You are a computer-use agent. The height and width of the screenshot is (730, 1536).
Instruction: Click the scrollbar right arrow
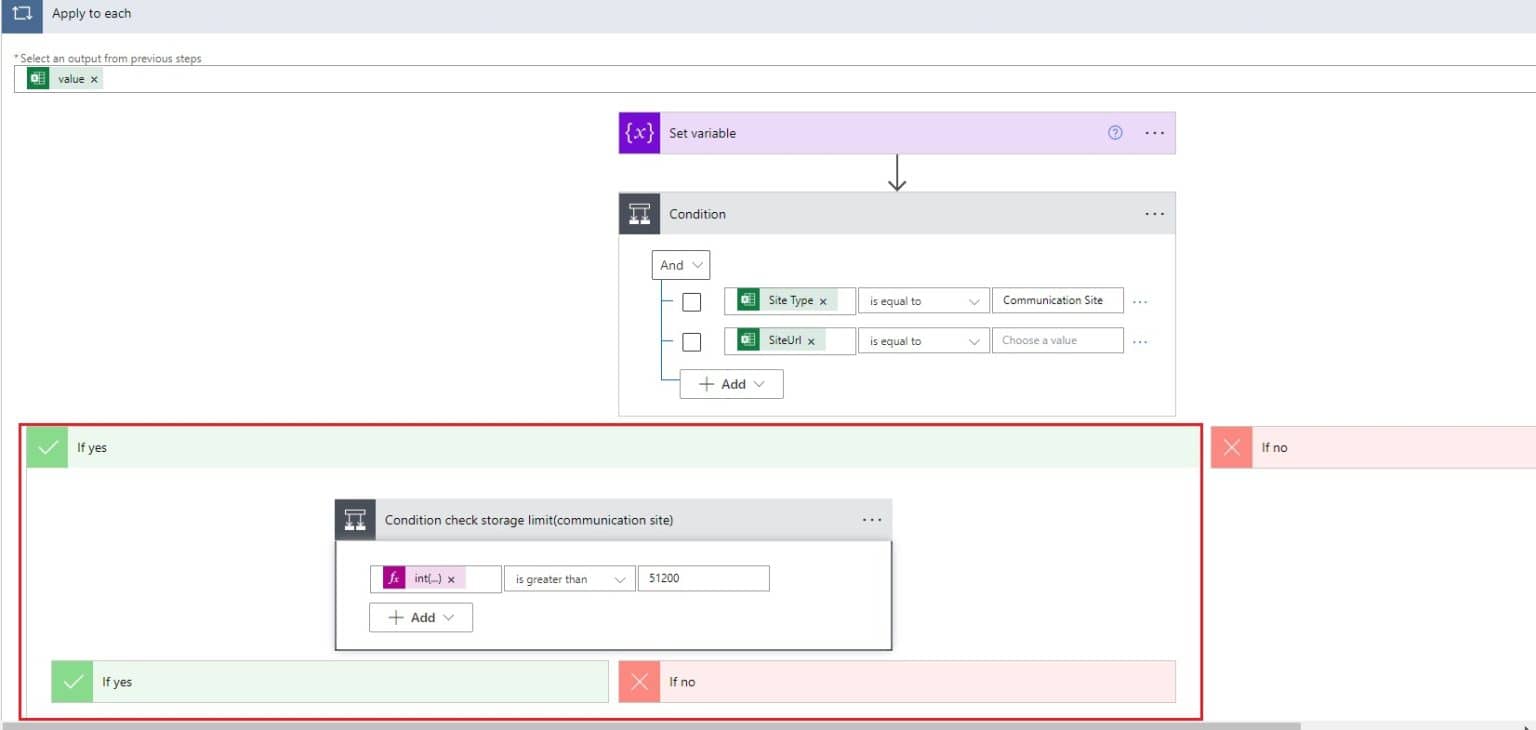pos(1528,726)
